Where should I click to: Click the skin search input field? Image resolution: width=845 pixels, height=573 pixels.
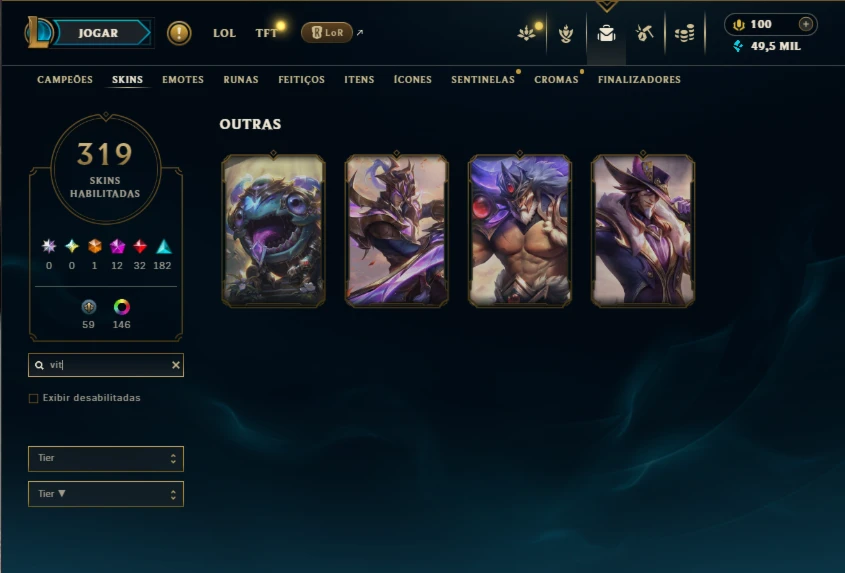pos(106,365)
